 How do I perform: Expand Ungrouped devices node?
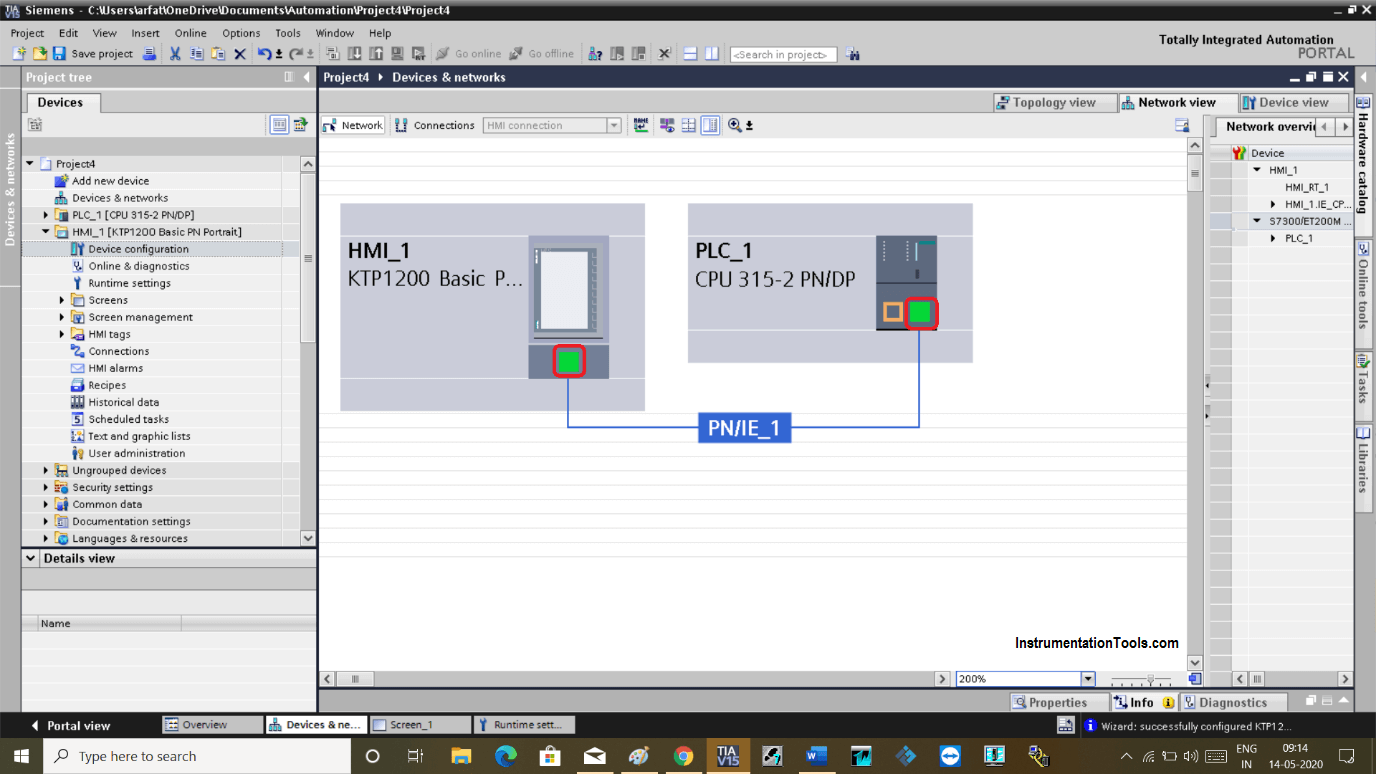click(x=46, y=470)
